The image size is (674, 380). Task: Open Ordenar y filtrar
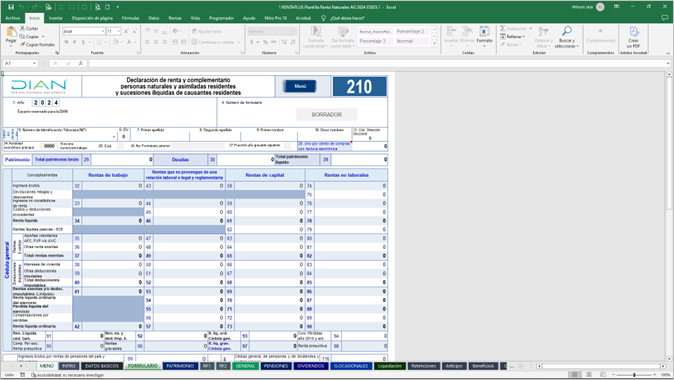pyautogui.click(x=543, y=37)
